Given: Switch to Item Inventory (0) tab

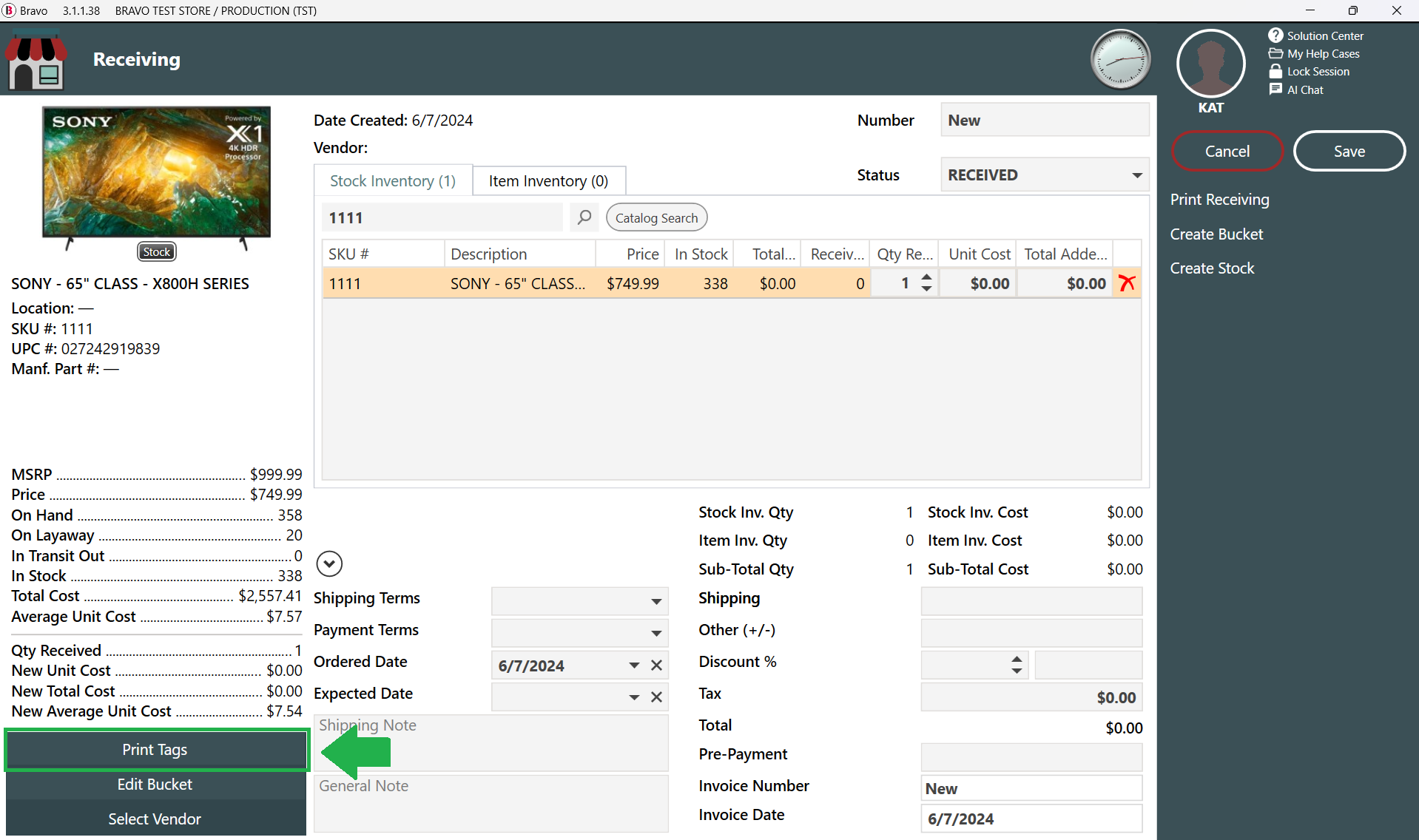Looking at the screenshot, I should coord(548,181).
